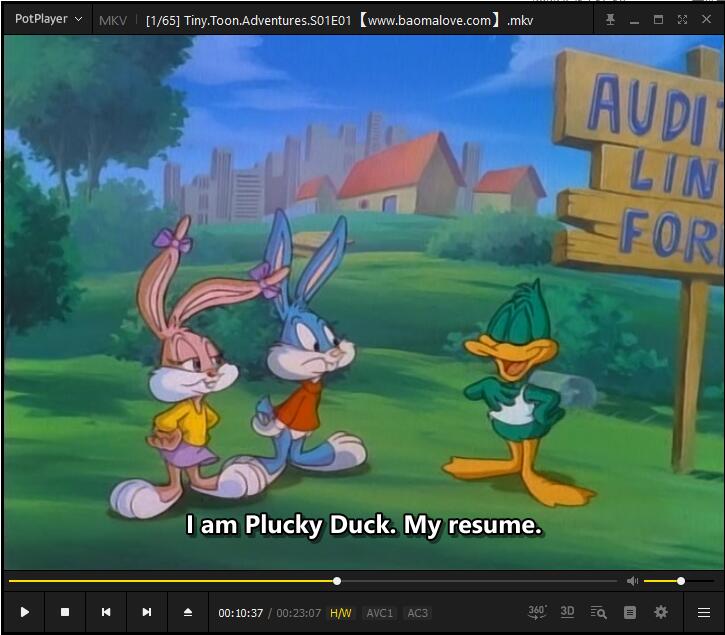Minimize the PotPlayer window
This screenshot has width=725, height=635.
[634, 20]
